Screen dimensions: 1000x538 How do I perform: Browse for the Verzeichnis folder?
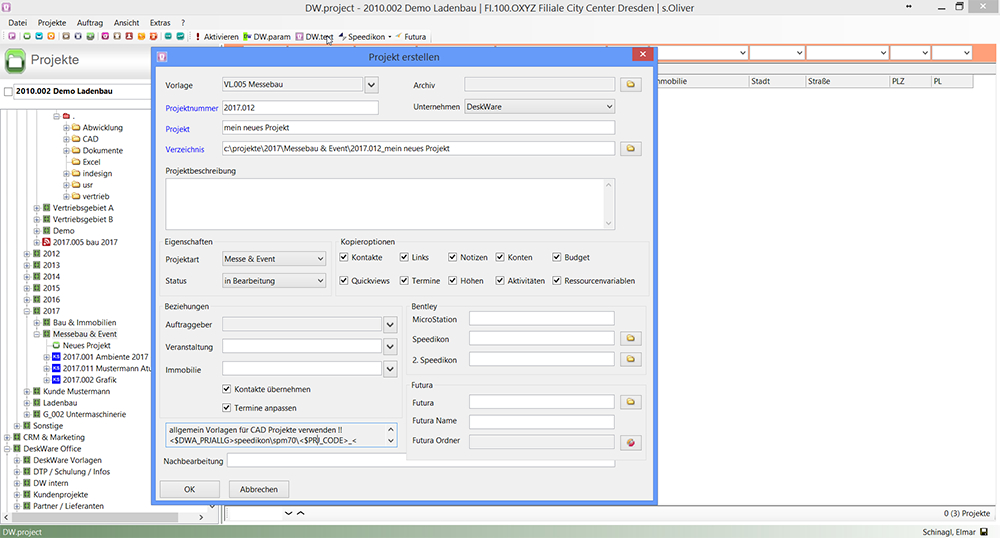coord(631,149)
